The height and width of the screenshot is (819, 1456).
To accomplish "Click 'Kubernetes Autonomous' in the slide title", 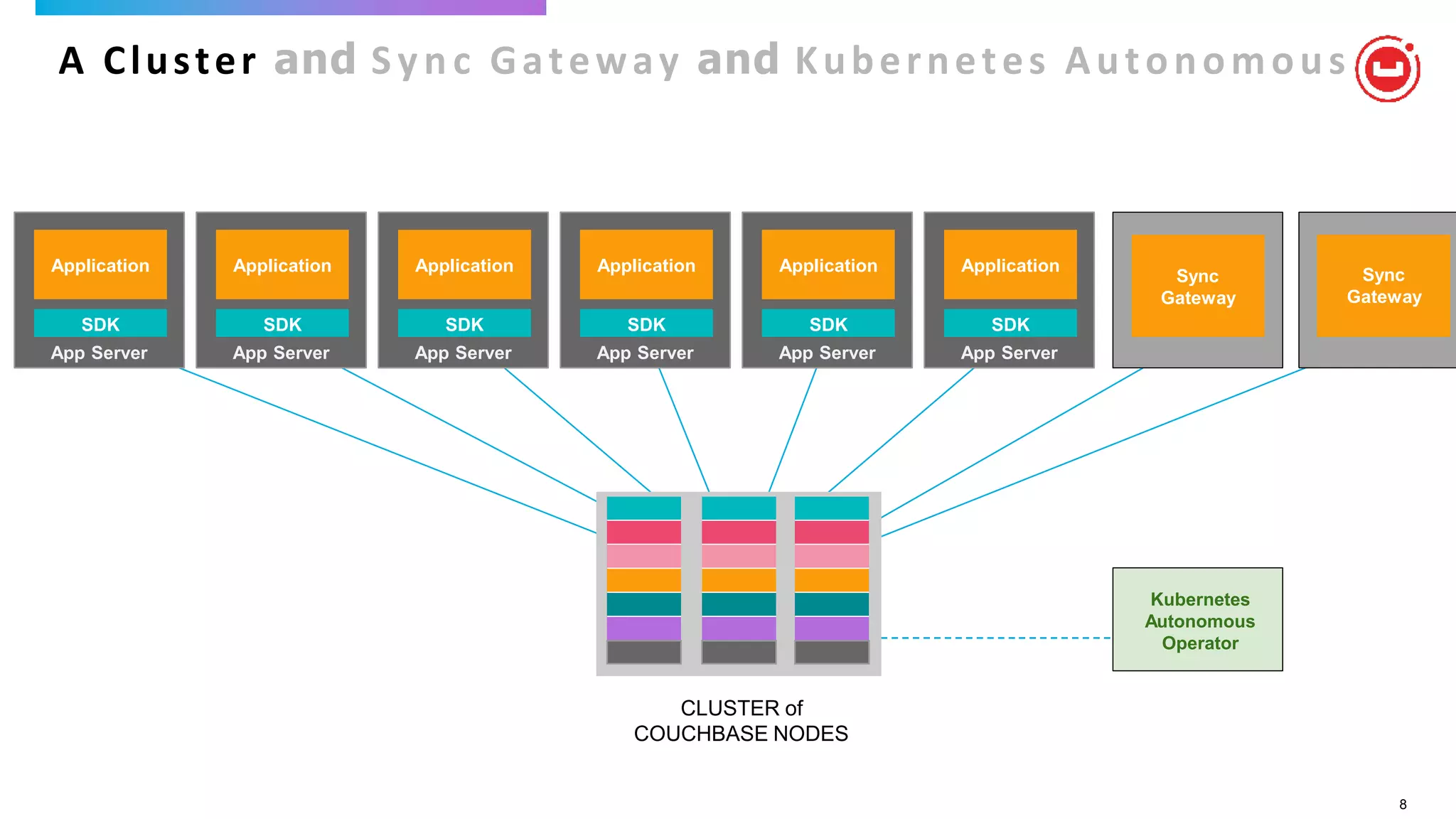I will (1071, 60).
